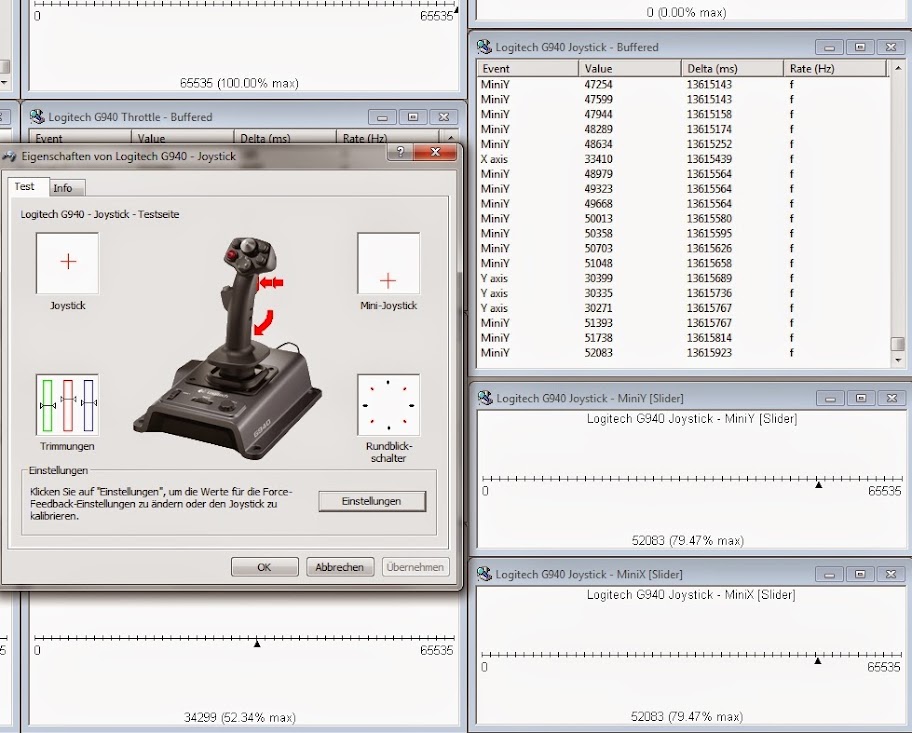Click the Mini-Joystick crosshair test box
Image resolution: width=912 pixels, height=733 pixels.
pos(389,263)
